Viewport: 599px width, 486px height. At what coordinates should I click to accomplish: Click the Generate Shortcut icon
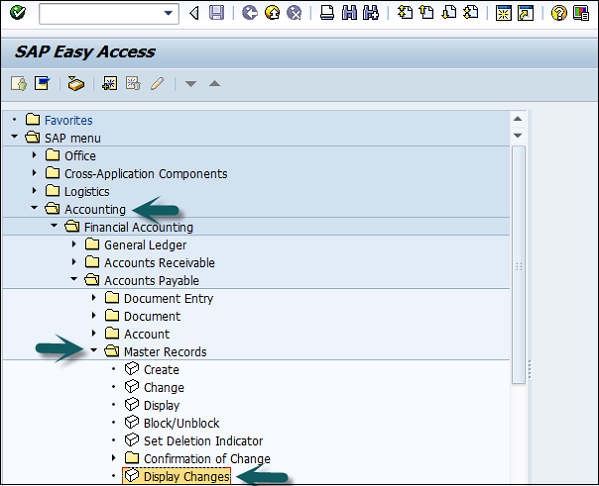tap(526, 13)
